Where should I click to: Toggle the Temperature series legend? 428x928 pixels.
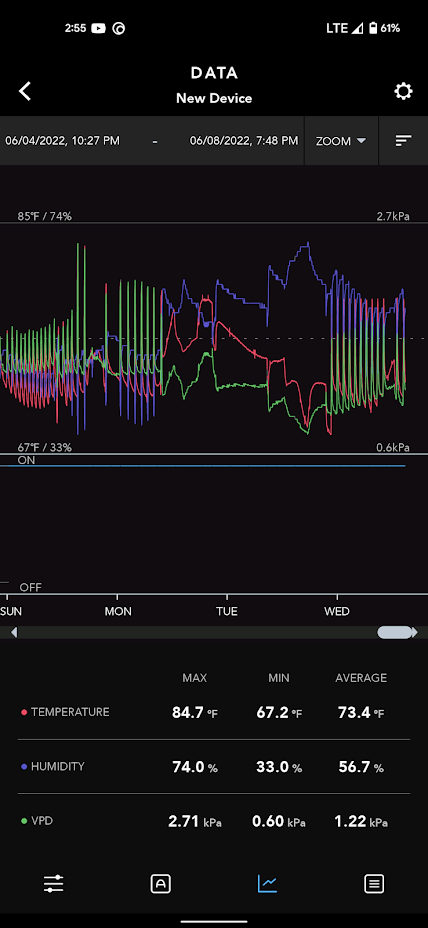tap(65, 712)
